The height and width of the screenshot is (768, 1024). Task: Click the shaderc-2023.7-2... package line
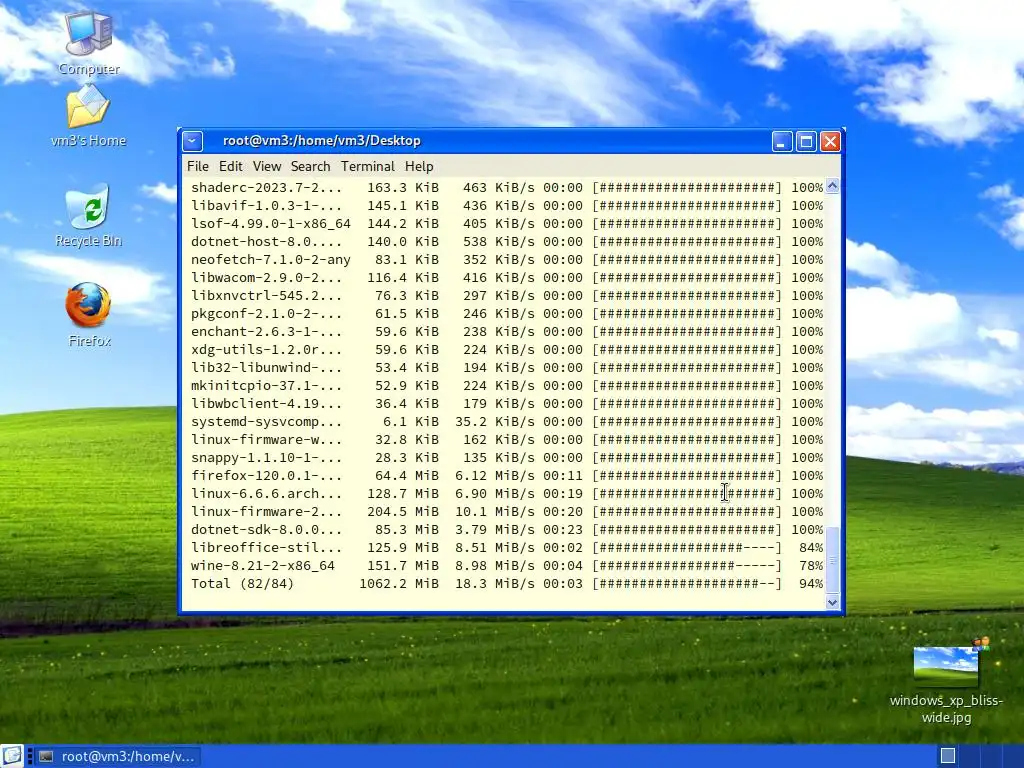[x=507, y=187]
